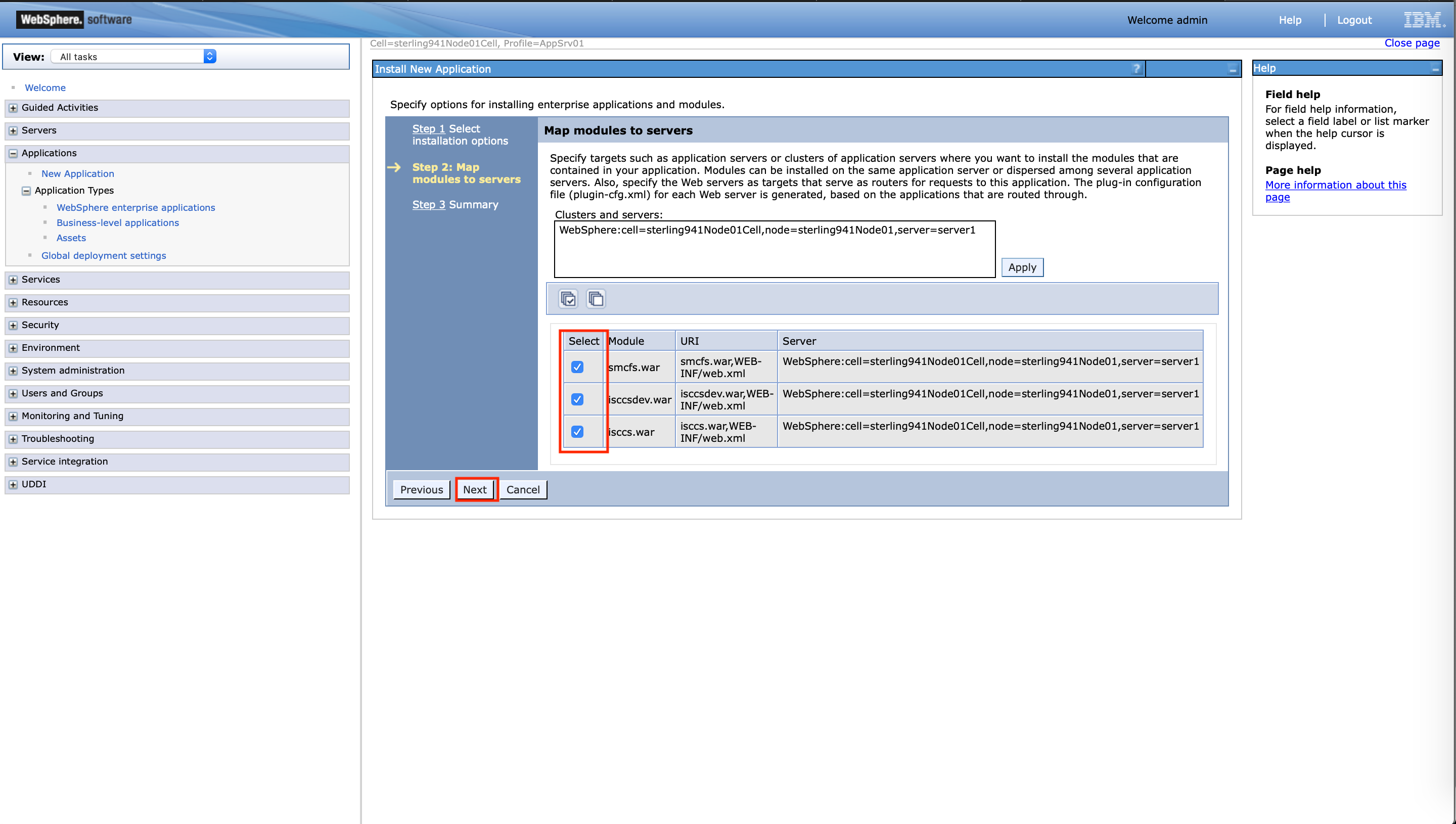1456x824 pixels.
Task: Select the server entry in Clusters and servers list
Action: (x=767, y=231)
